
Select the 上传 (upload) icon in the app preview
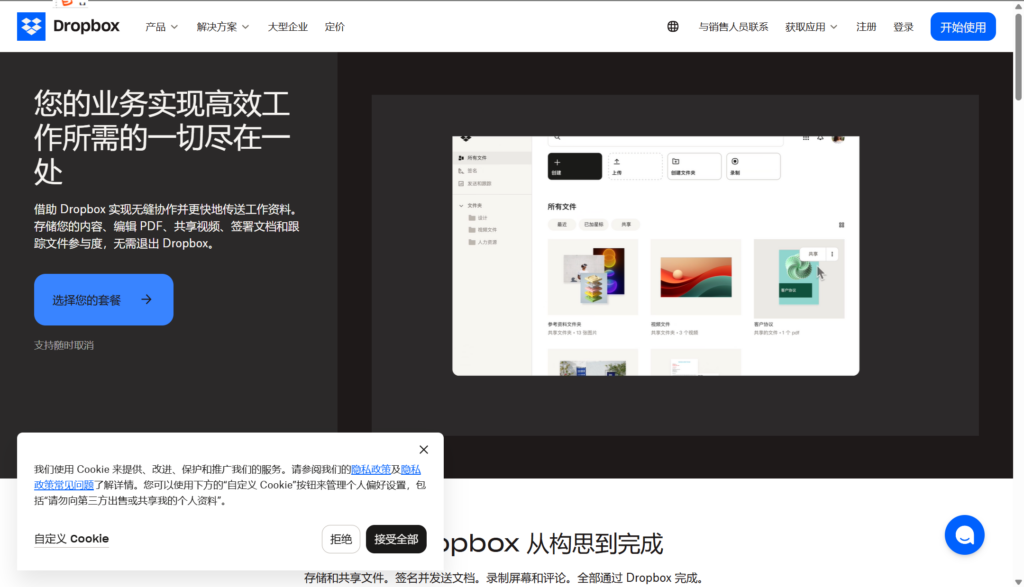pos(617,161)
